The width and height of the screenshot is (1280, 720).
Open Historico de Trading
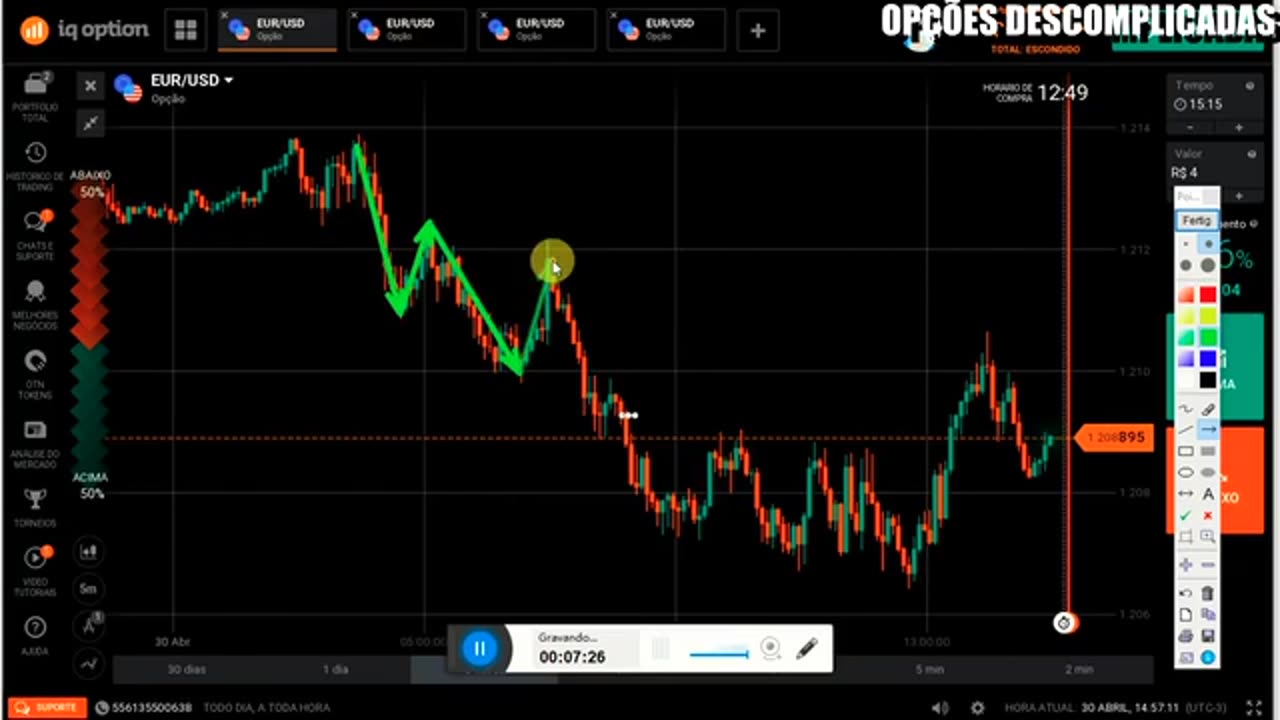[35, 166]
